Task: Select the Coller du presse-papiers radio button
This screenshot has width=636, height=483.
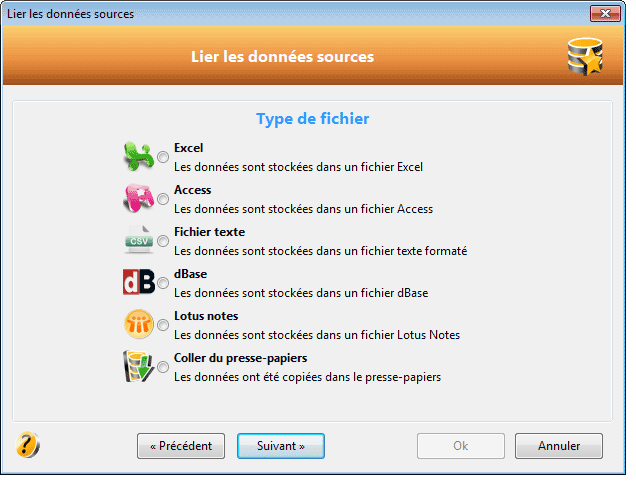Action: (163, 367)
